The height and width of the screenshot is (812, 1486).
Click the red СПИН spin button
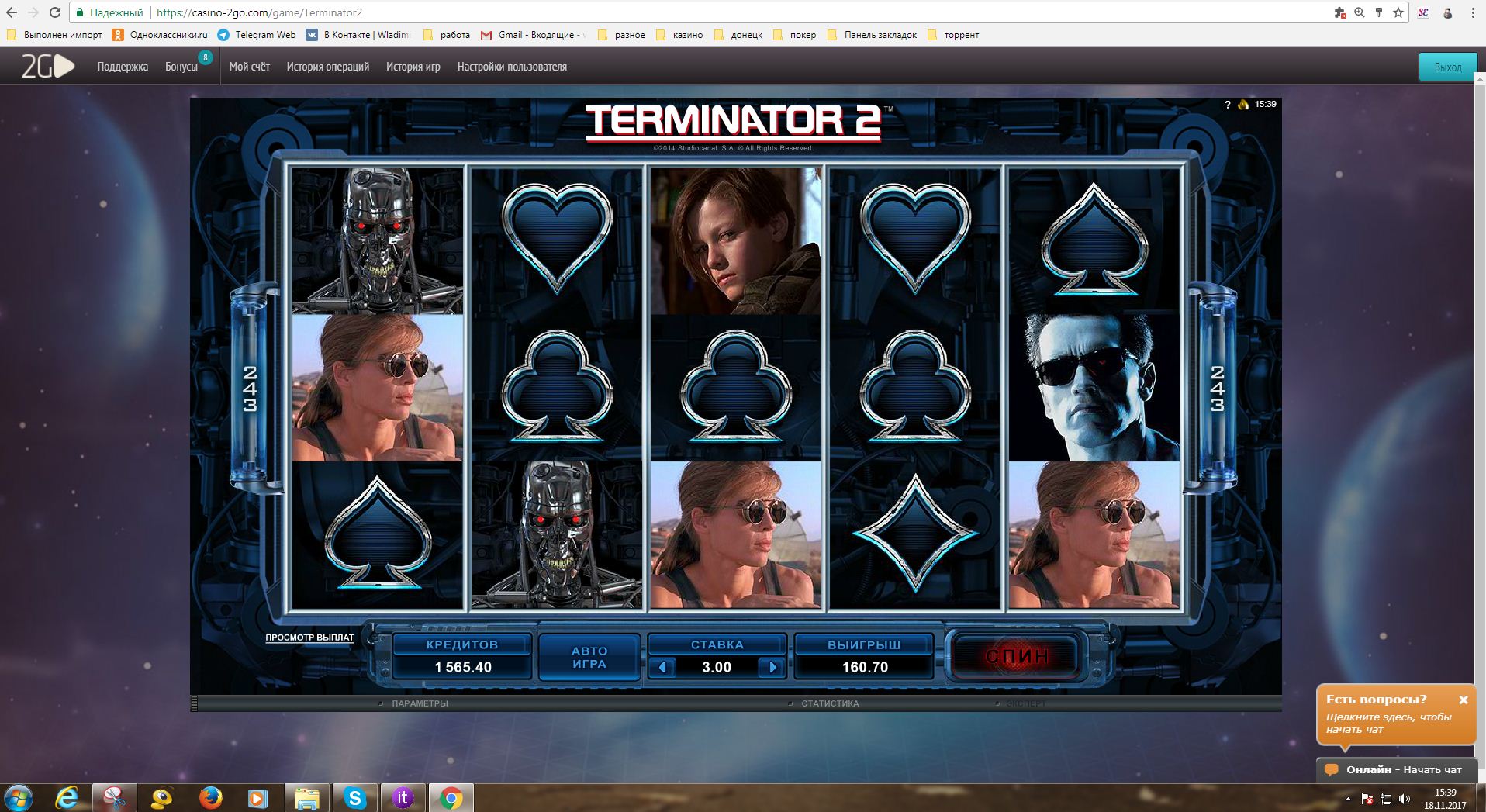click(1017, 656)
